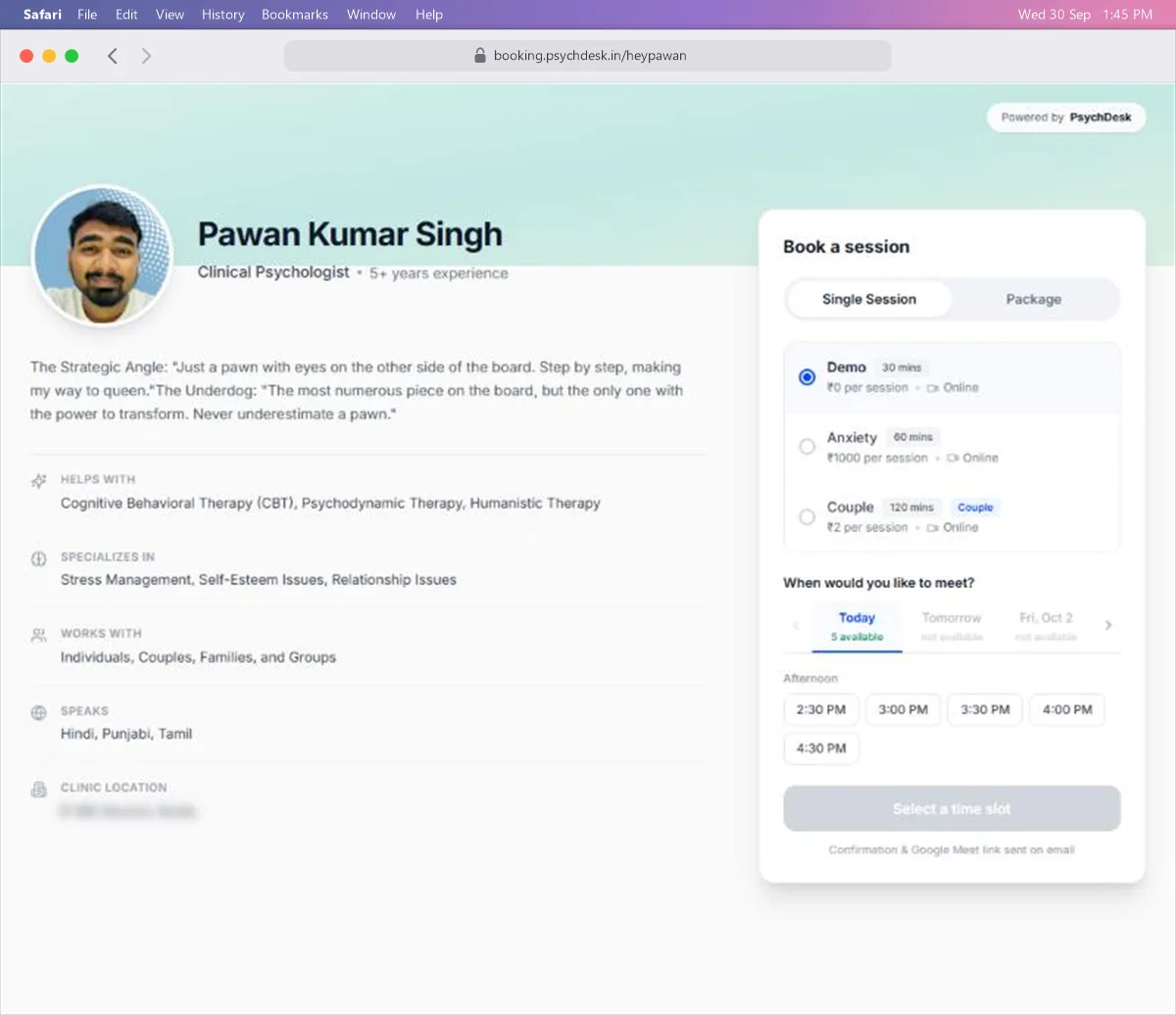Open the Powered by PsychDesk link
Screen dimensions: 1176x1015
pyautogui.click(x=1066, y=118)
